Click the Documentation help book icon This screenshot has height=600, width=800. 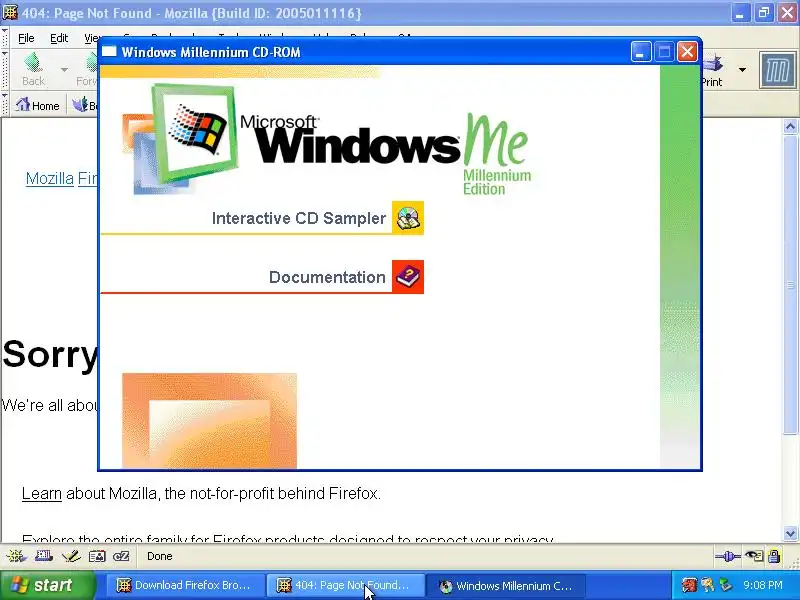pos(408,277)
